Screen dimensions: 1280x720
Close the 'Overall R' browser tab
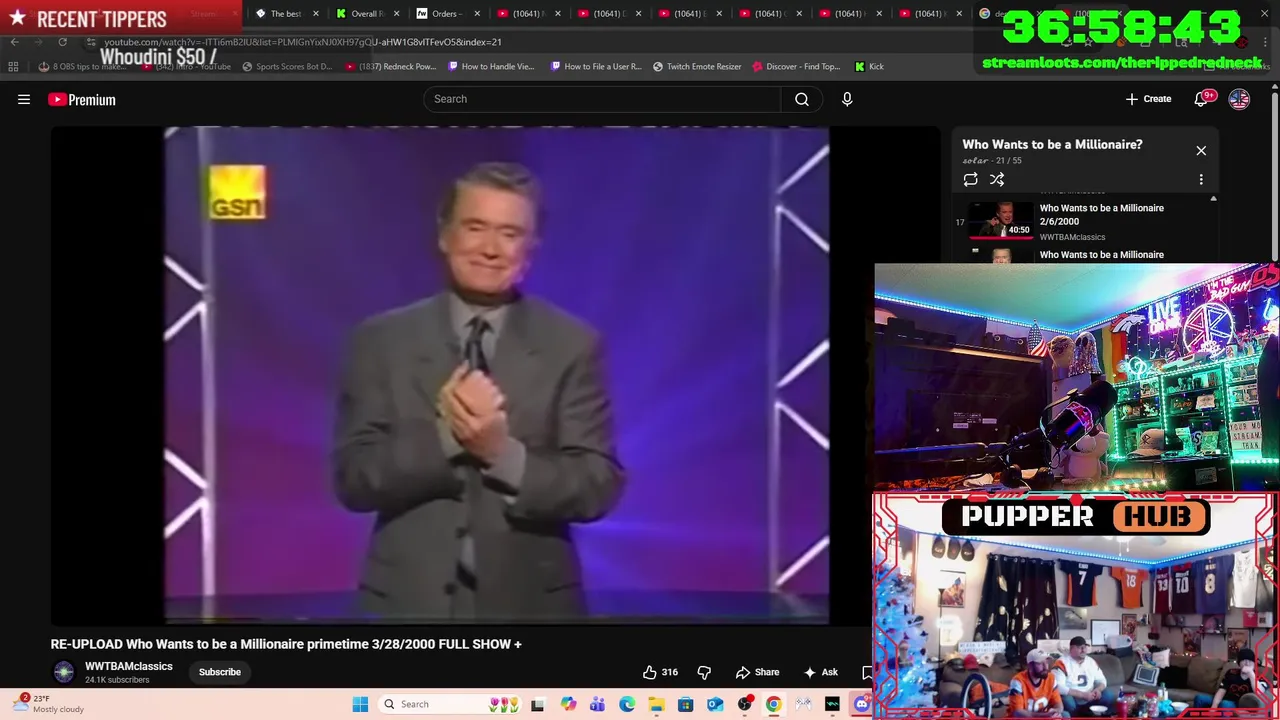(x=396, y=14)
